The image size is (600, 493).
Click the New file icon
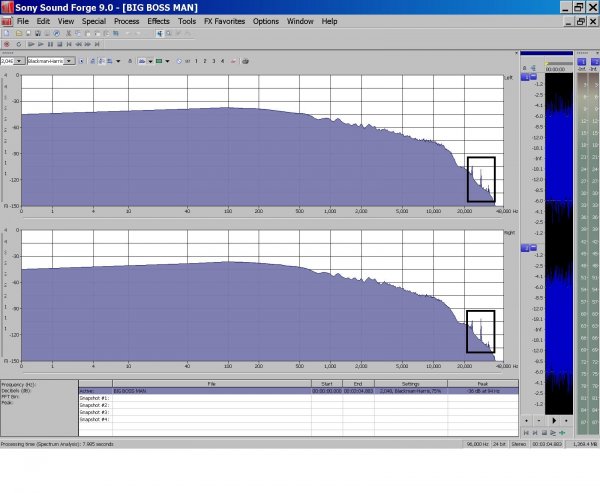[7, 33]
